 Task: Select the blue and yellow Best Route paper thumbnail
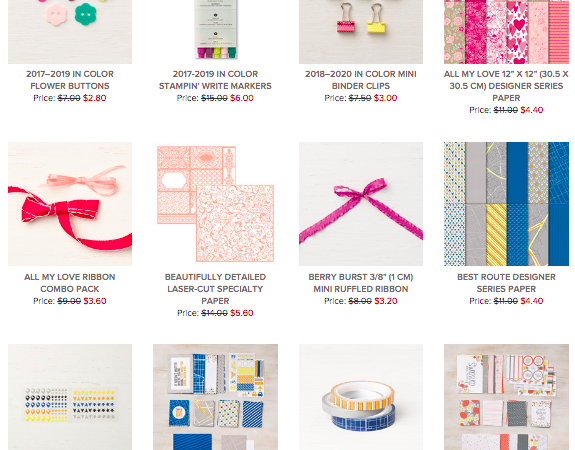(506, 204)
